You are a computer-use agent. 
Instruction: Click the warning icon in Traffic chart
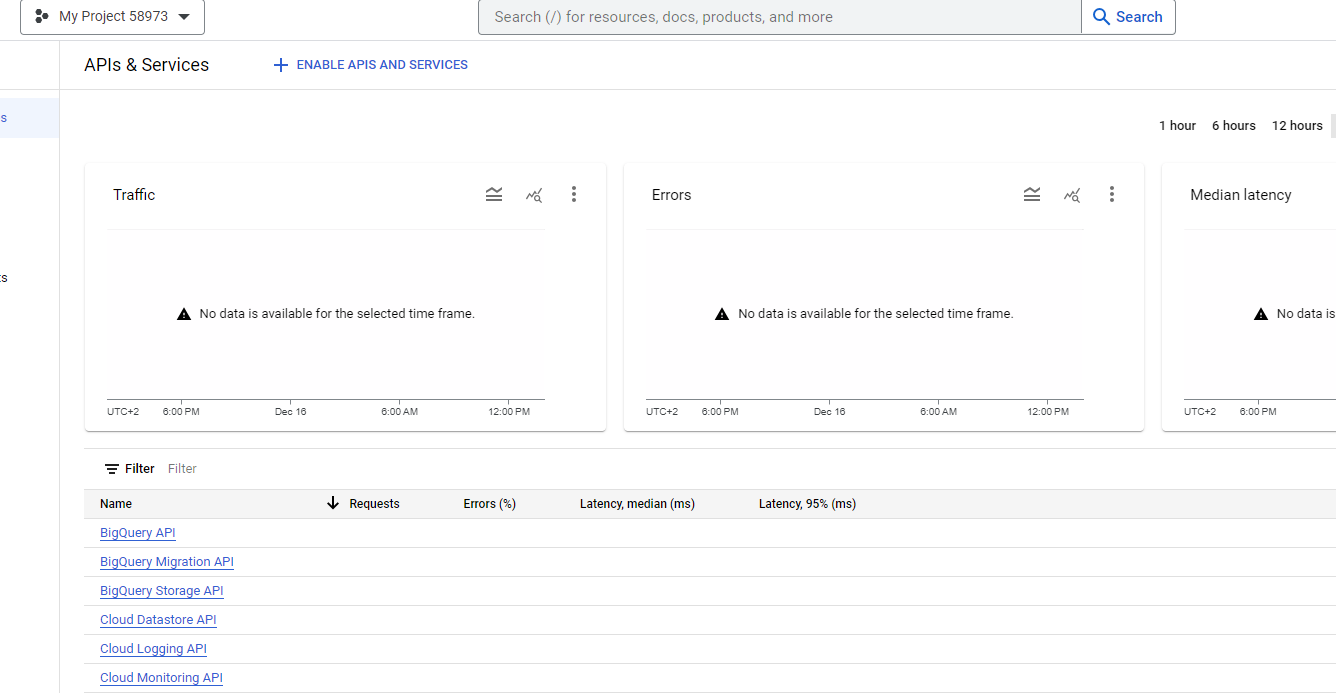click(184, 314)
